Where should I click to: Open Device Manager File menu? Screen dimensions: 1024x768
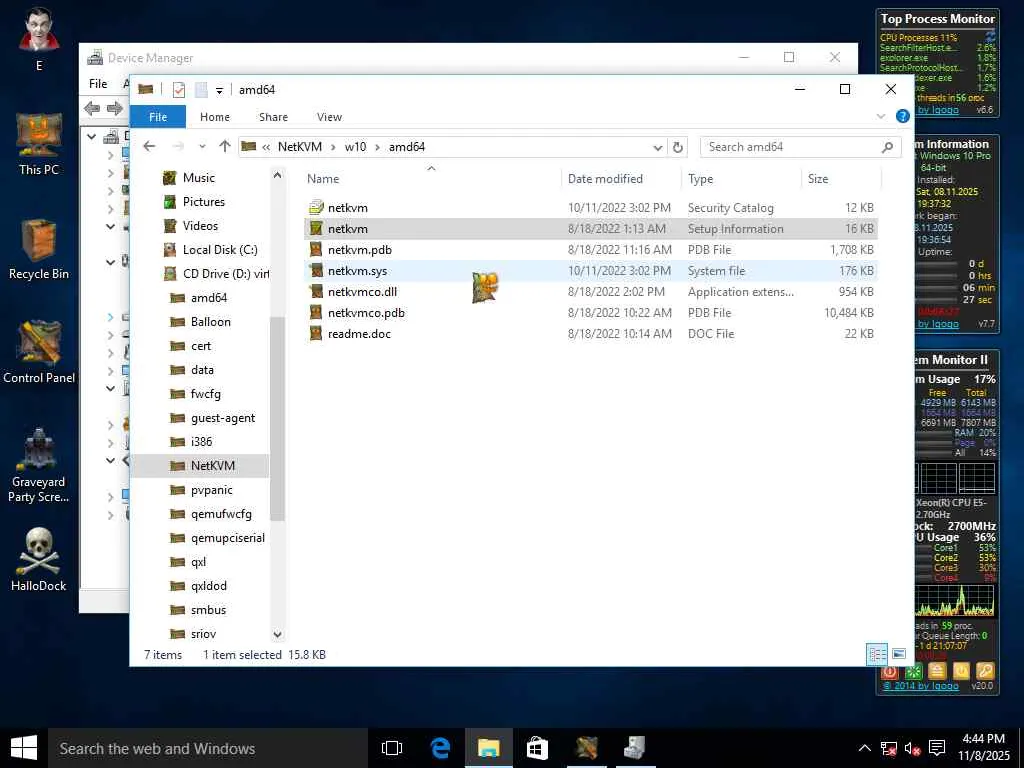tap(98, 84)
